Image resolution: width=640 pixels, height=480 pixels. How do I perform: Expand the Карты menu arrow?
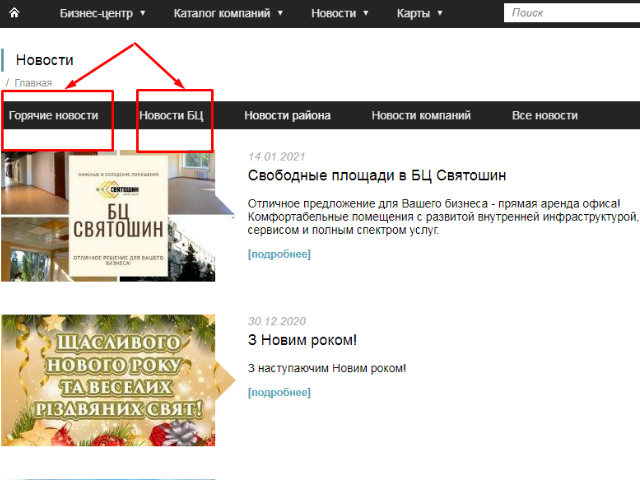(x=440, y=13)
